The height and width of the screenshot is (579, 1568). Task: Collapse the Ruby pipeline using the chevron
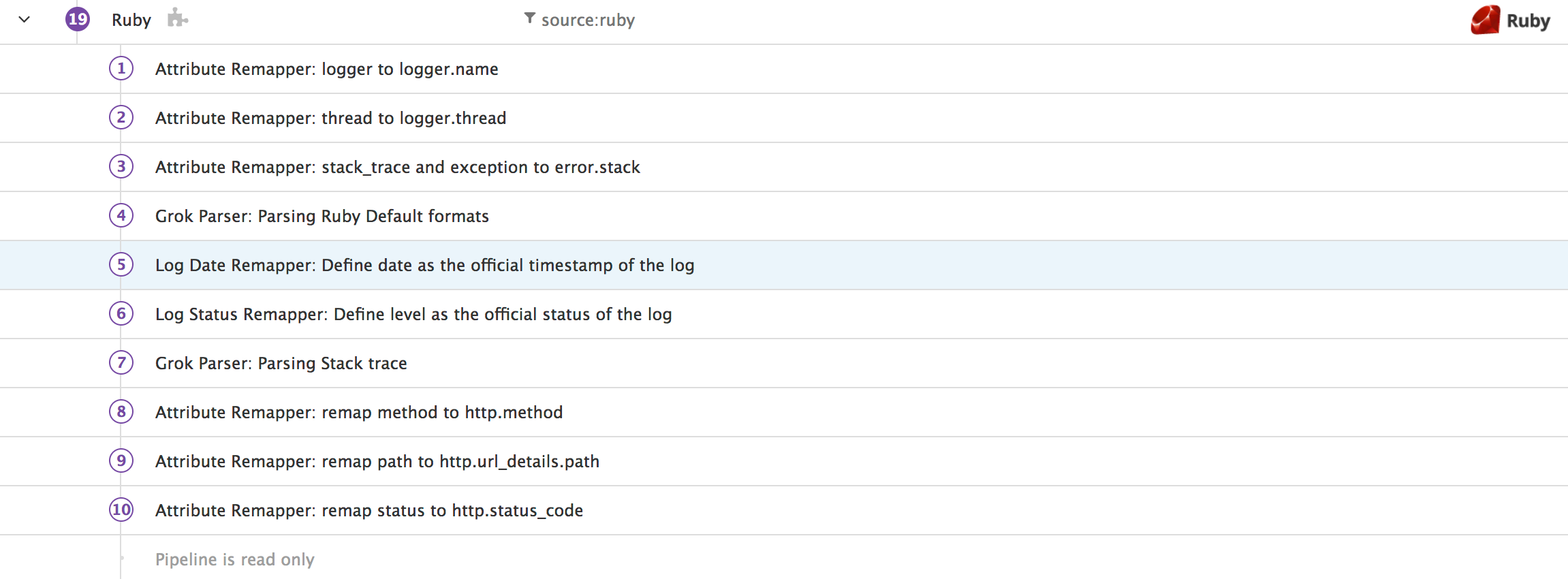tap(23, 20)
